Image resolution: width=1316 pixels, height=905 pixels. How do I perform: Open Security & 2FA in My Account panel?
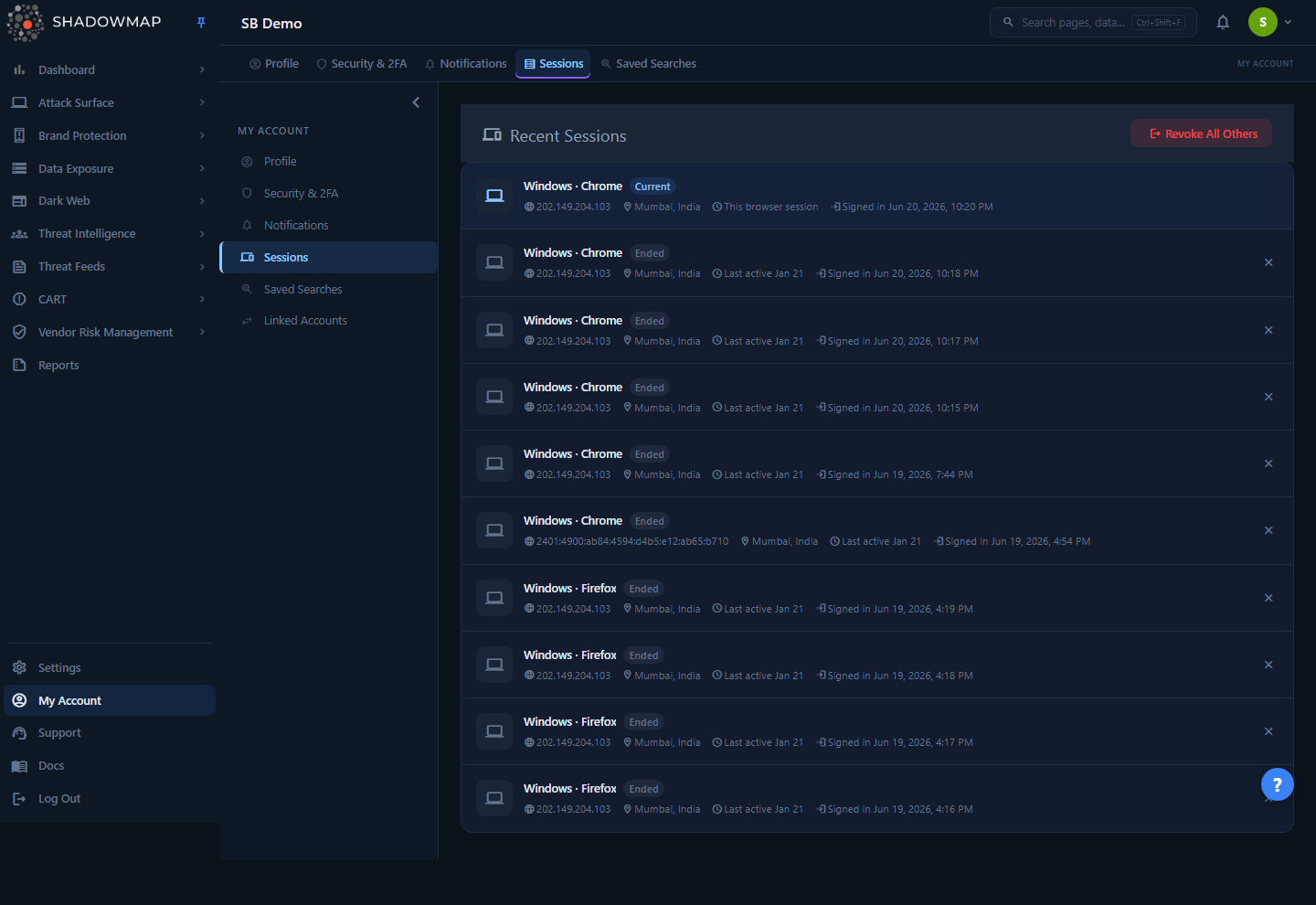pos(329,194)
